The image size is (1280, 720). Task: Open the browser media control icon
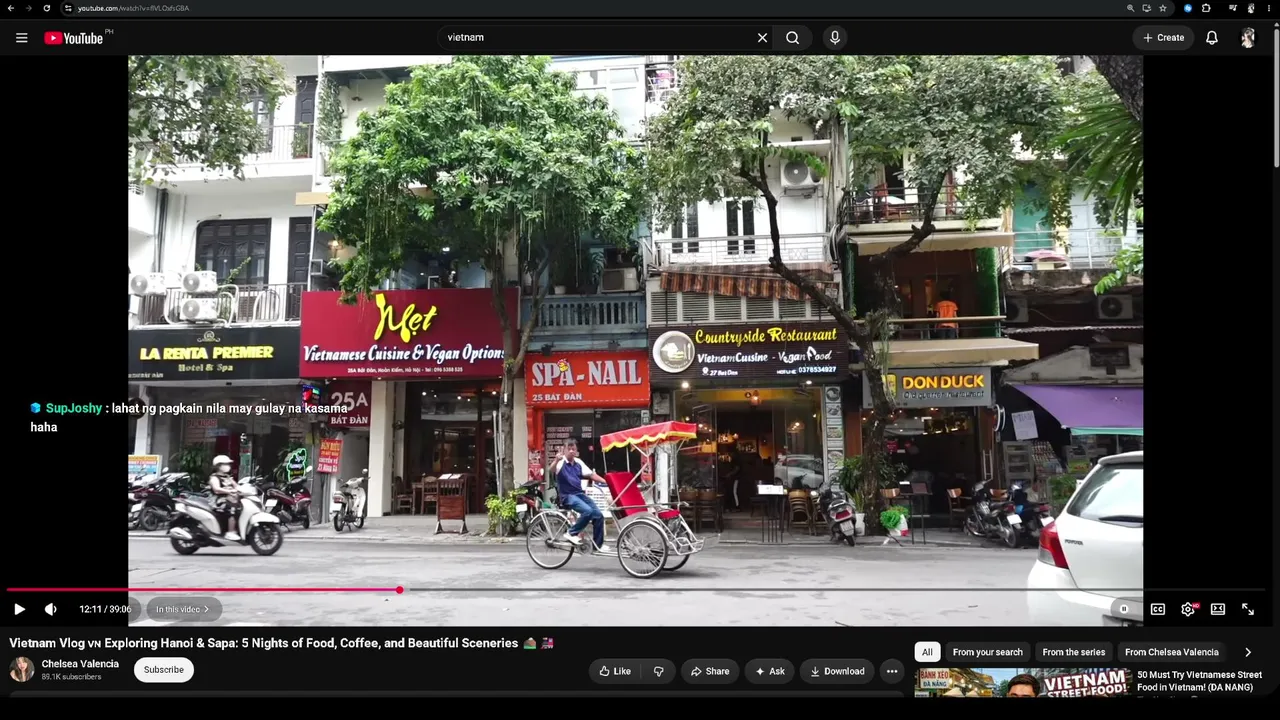pyautogui.click(x=1233, y=8)
